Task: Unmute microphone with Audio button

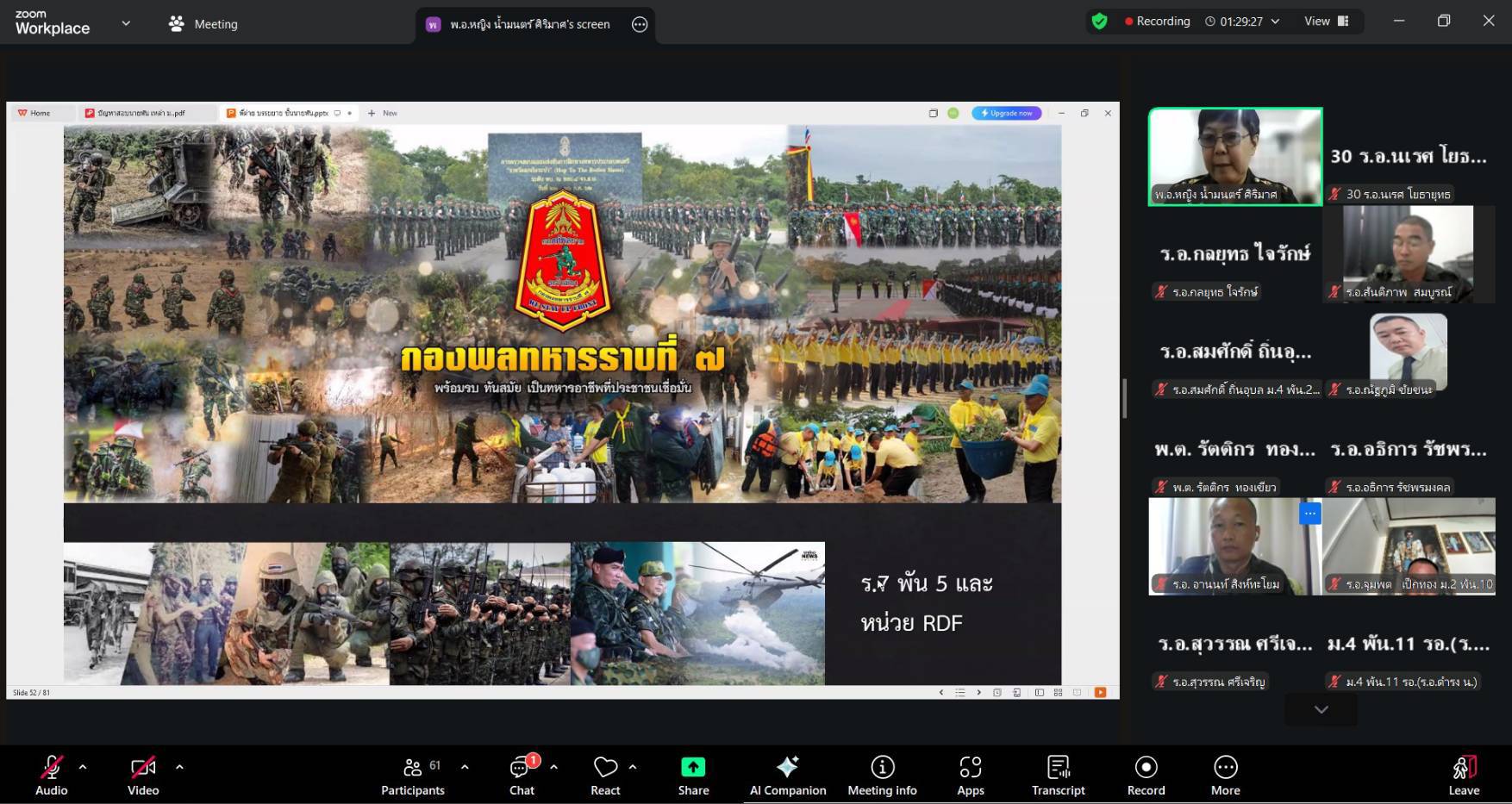Action: [x=52, y=775]
